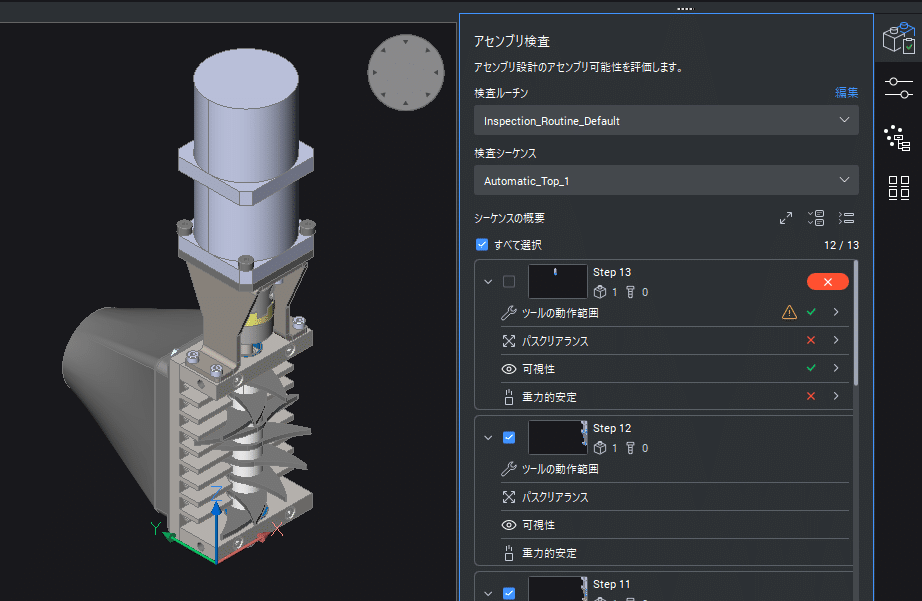The height and width of the screenshot is (601, 922).
Task: Click the eye icon beside 可視性 in Step 13
Action: pyautogui.click(x=511, y=367)
